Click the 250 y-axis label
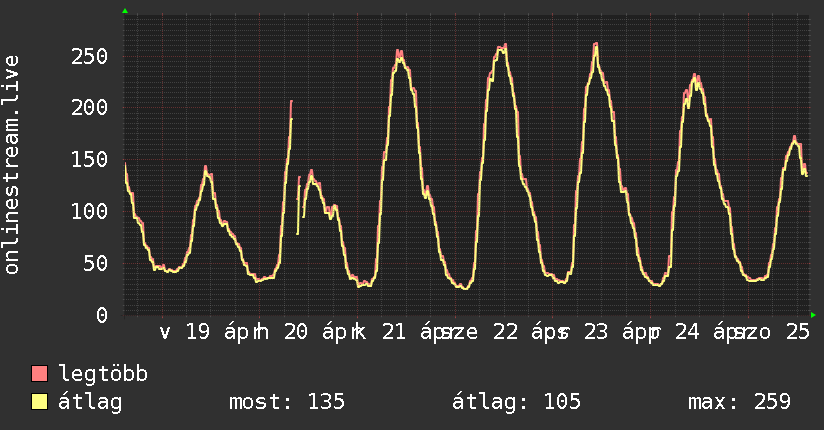Screen dimensions: 824x430 tap(89, 56)
